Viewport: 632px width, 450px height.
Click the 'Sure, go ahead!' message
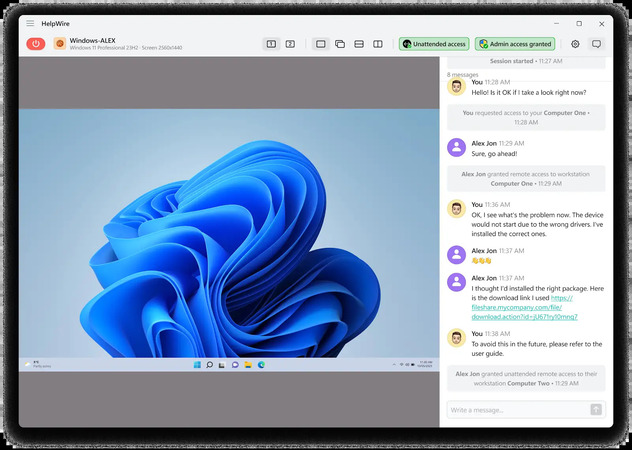click(494, 154)
